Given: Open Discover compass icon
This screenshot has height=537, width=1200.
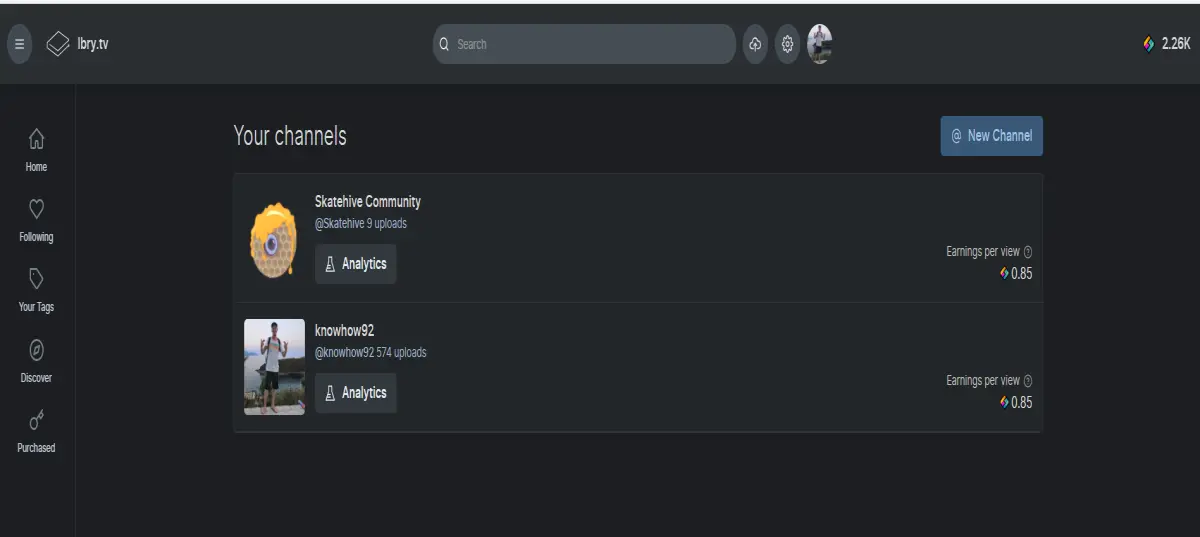Looking at the screenshot, I should (36, 361).
